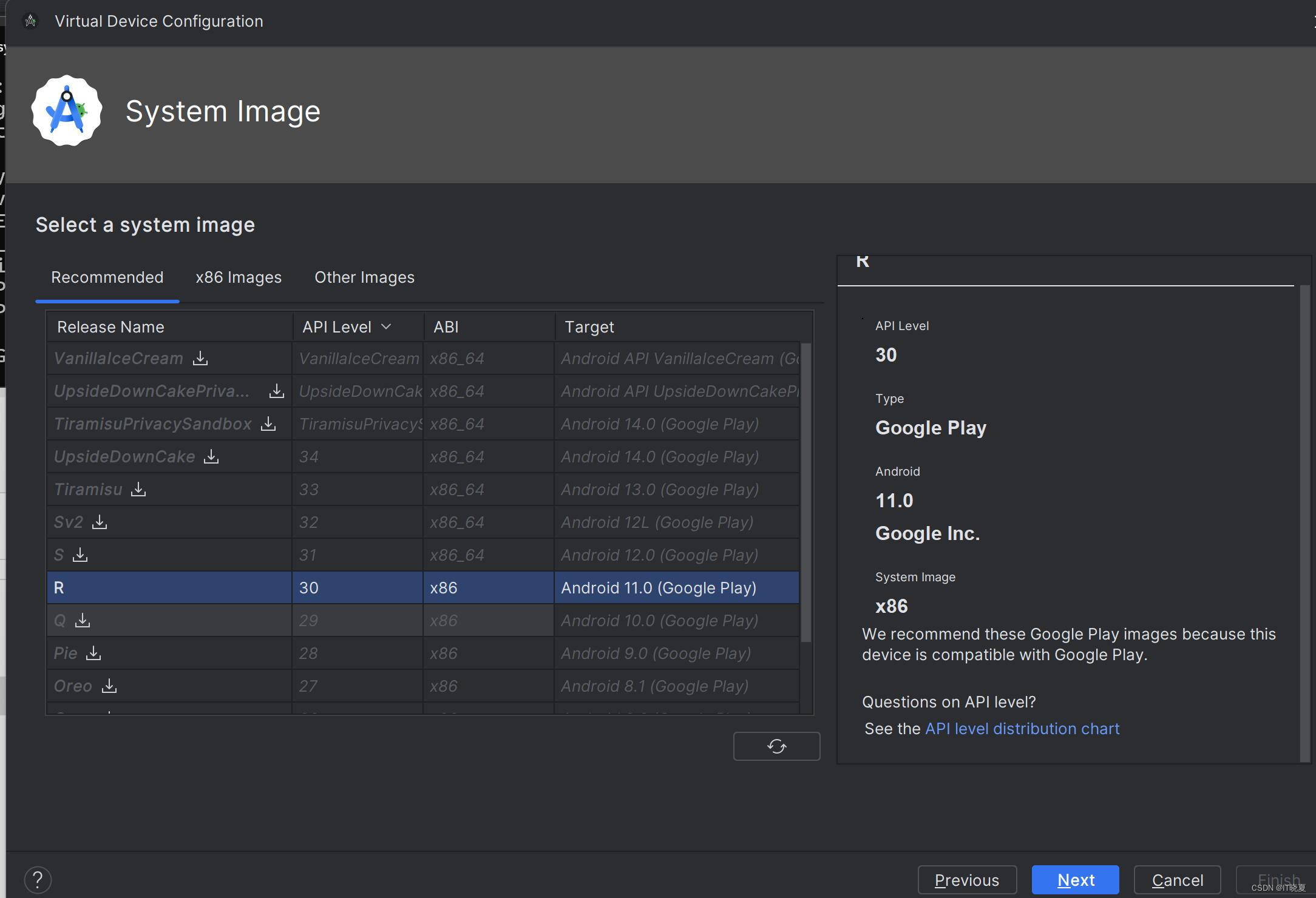
Task: Select the Android 12L (Google Play) row
Action: coord(423,522)
